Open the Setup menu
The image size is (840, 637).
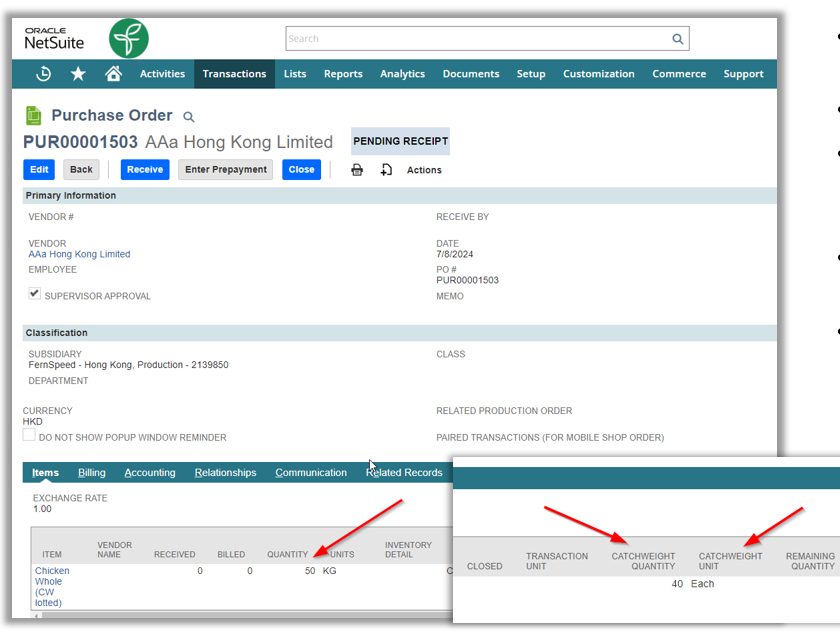coord(531,74)
